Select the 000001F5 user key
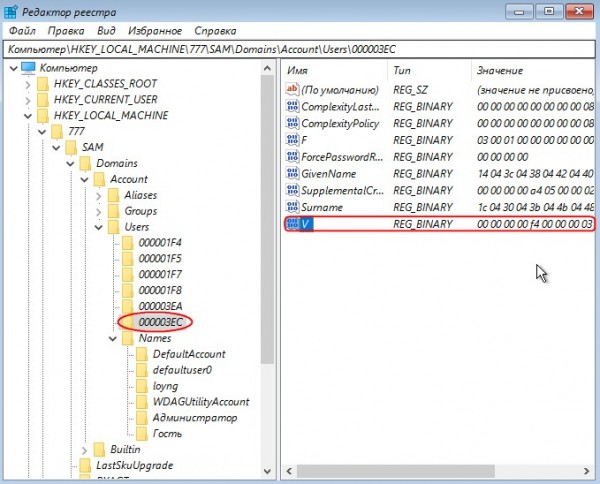 coord(160,259)
